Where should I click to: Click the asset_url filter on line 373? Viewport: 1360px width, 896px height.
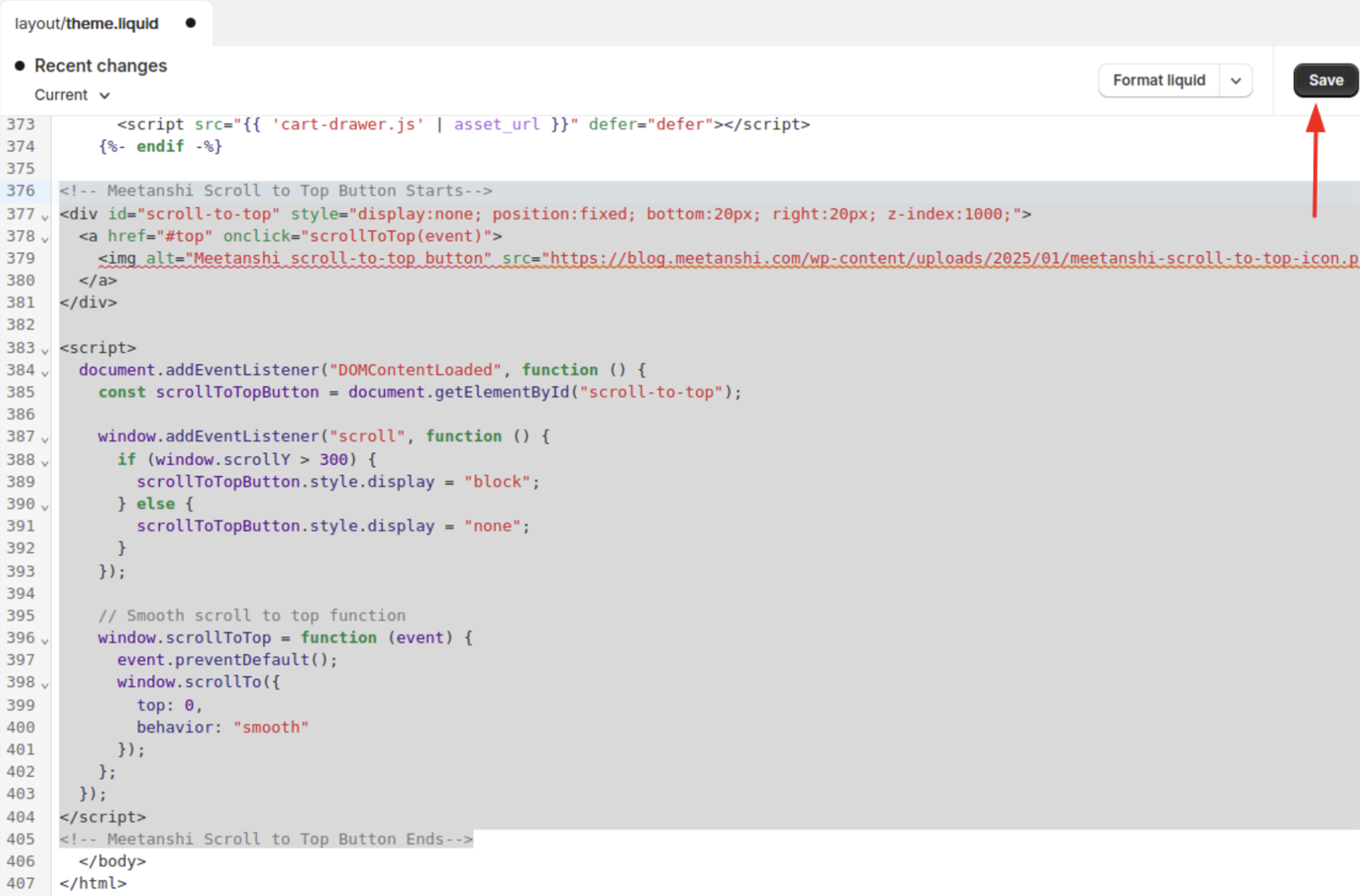497,124
